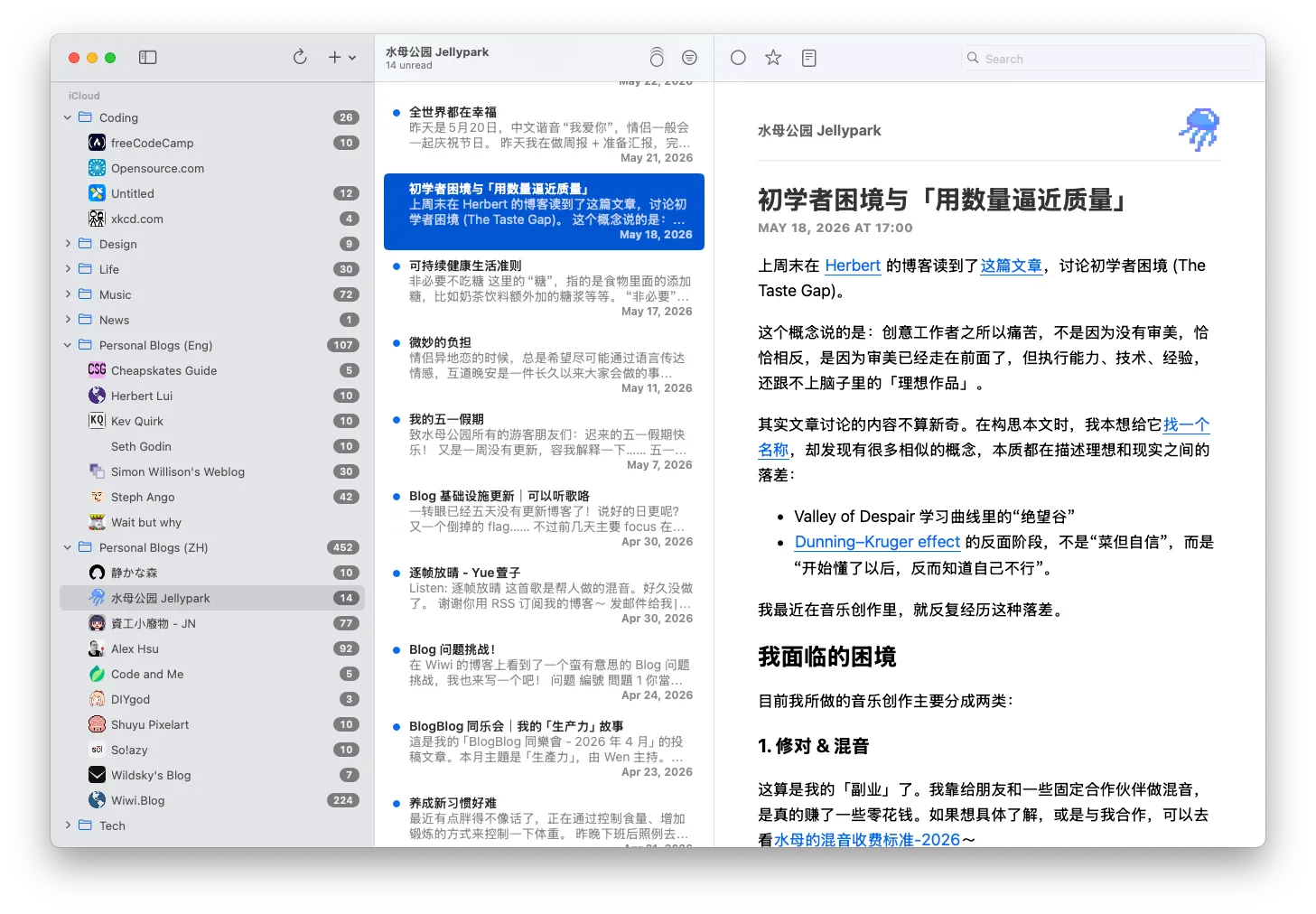Follow the 这篇文章 link
The image size is (1316, 914).
[1012, 266]
